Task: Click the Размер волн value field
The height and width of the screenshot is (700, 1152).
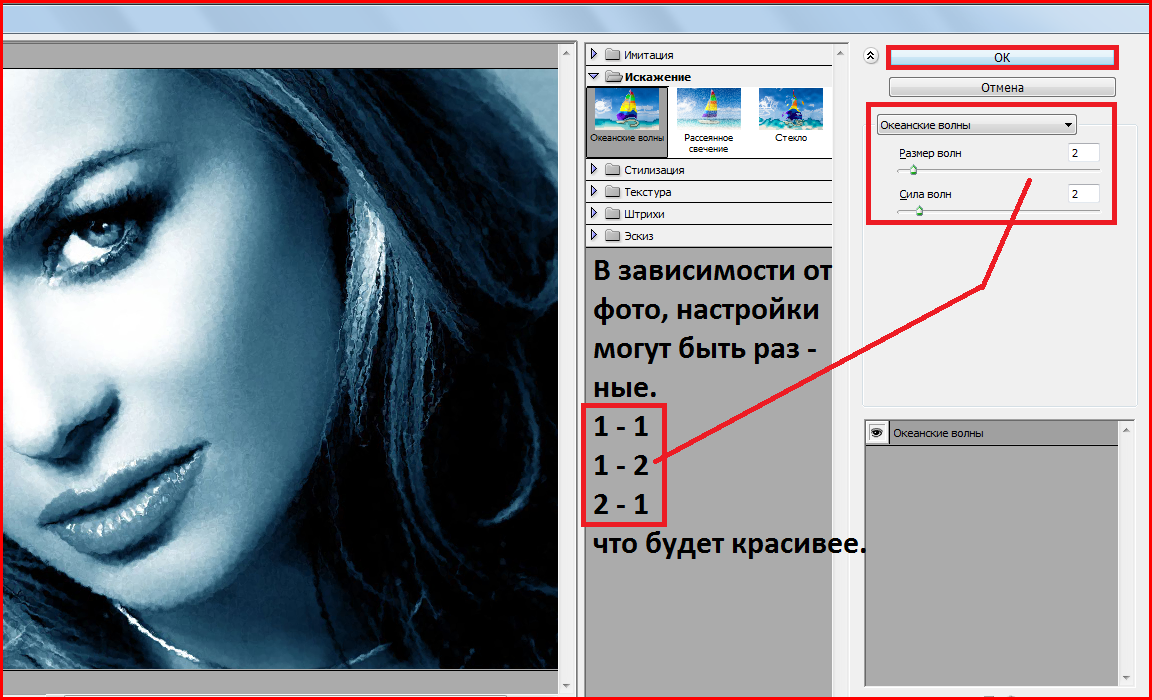Action: click(1084, 153)
